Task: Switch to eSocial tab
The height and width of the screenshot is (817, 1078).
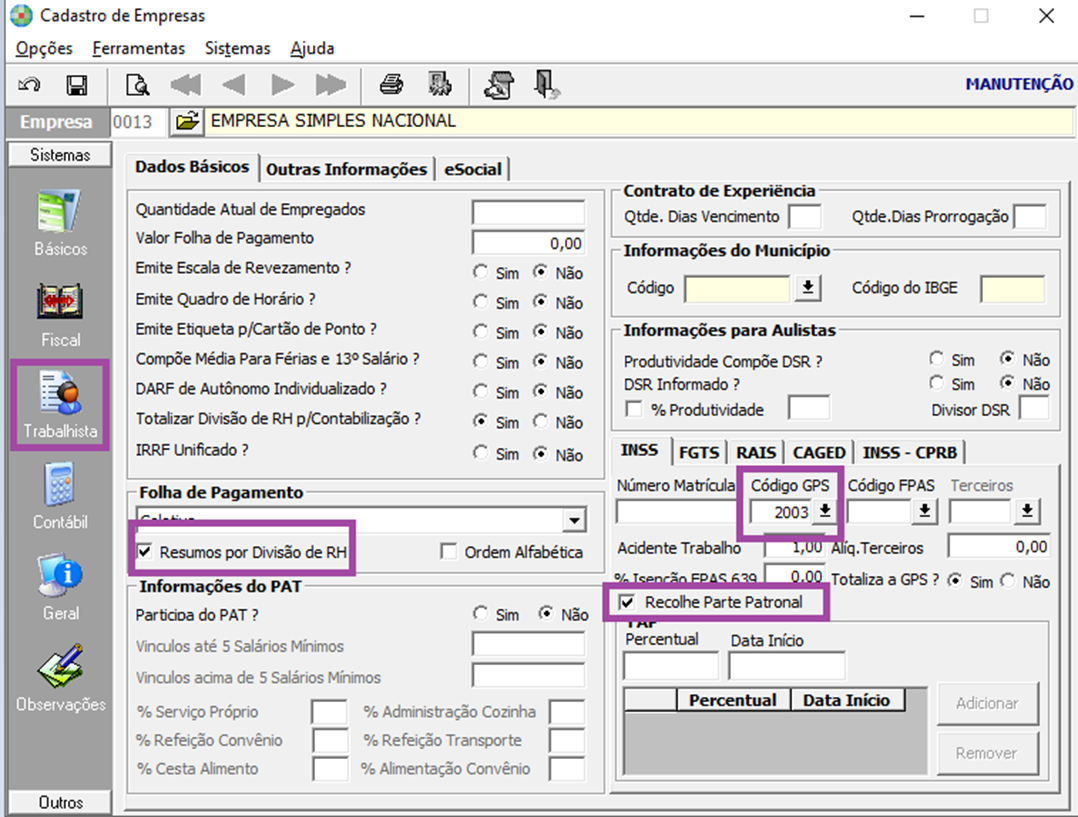Action: [473, 169]
